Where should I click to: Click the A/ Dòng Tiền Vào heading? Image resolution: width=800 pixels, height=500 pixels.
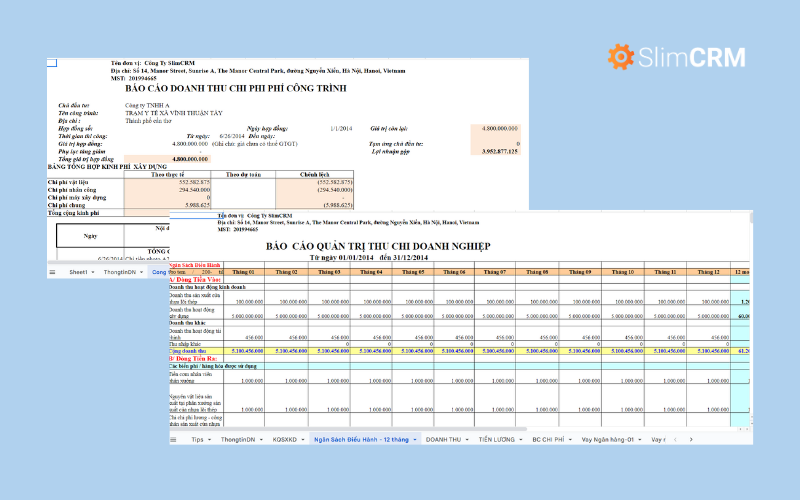(x=194, y=280)
